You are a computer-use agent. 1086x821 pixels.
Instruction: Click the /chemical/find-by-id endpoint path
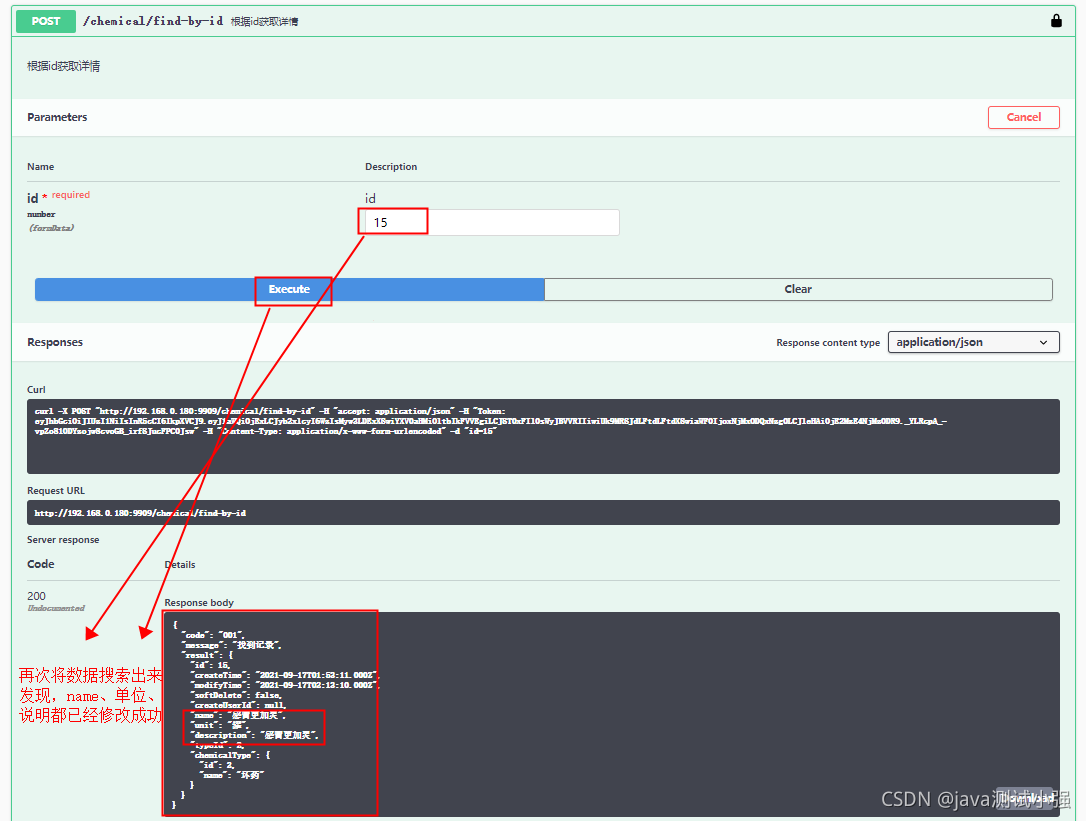click(x=153, y=21)
